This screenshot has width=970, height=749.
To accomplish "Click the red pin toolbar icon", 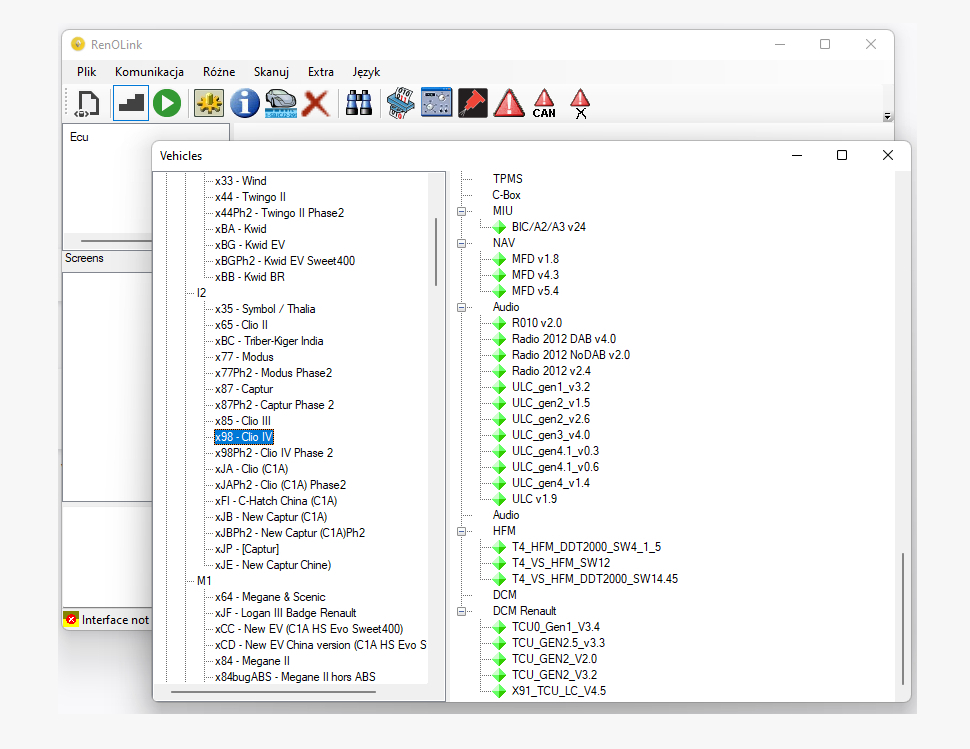I will [x=473, y=103].
